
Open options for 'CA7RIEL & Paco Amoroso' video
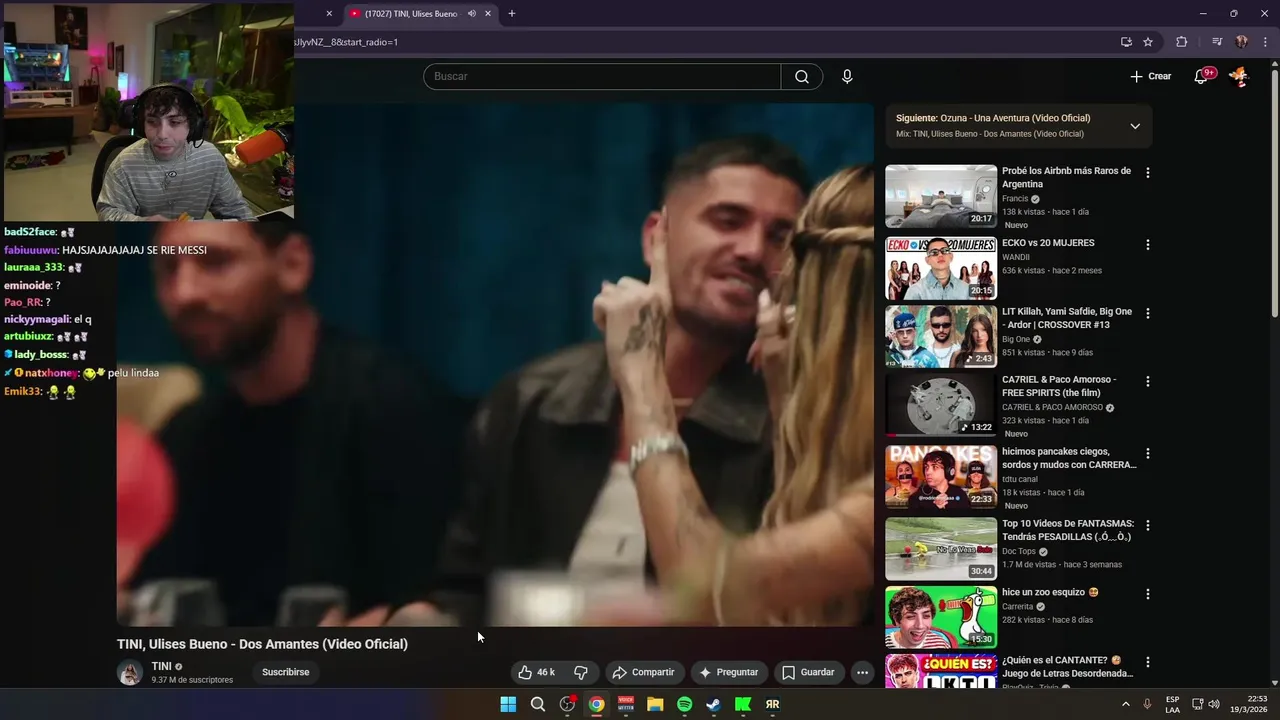point(1147,381)
